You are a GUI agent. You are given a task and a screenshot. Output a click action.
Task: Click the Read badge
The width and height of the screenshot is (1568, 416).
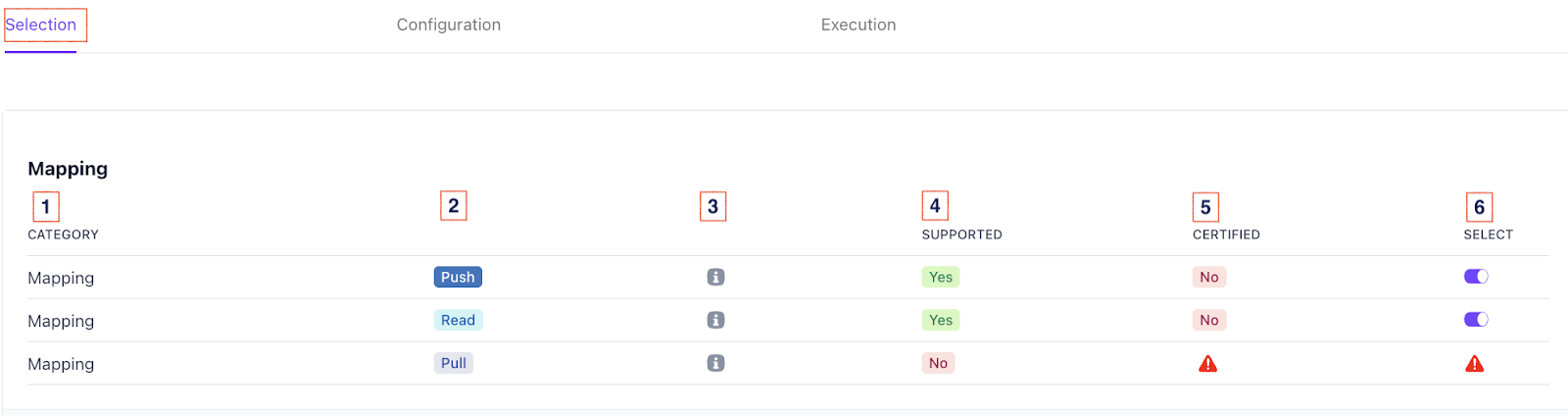pyautogui.click(x=458, y=320)
